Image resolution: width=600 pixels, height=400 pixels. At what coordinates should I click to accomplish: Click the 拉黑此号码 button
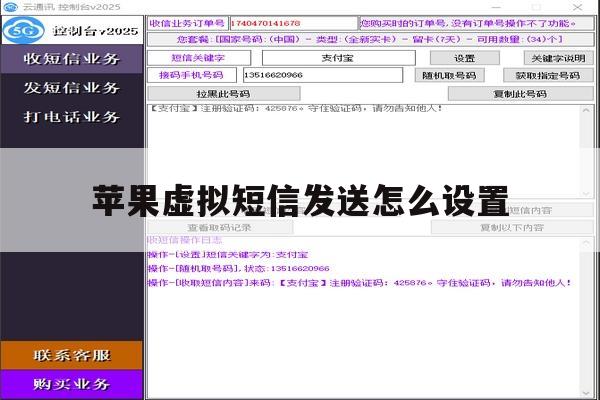(223, 94)
